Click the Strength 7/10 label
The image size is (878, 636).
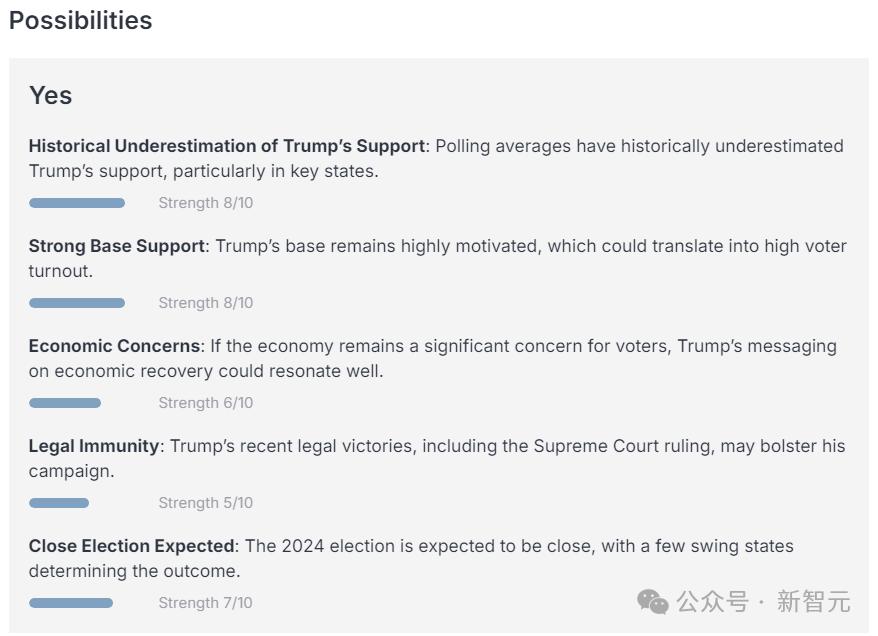click(x=205, y=603)
